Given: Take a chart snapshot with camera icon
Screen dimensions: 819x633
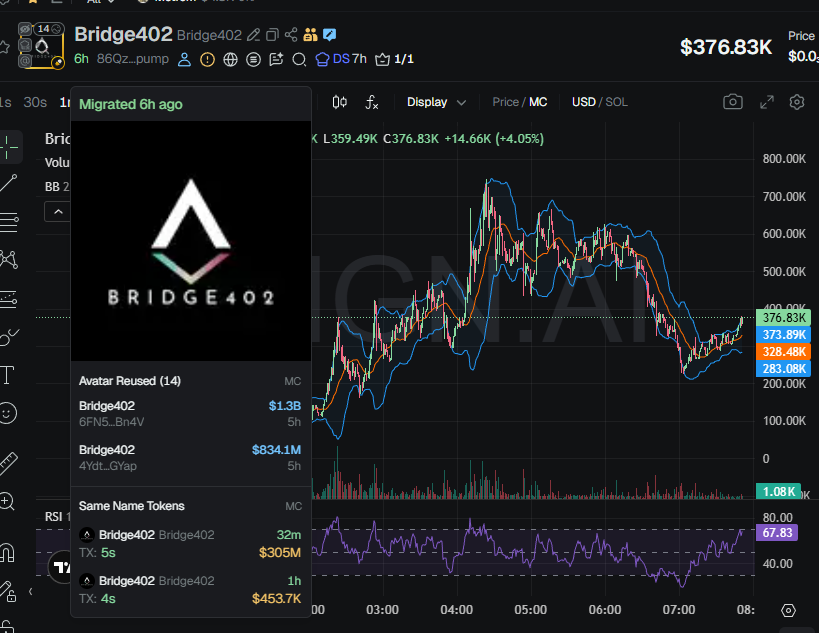Looking at the screenshot, I should (x=733, y=101).
